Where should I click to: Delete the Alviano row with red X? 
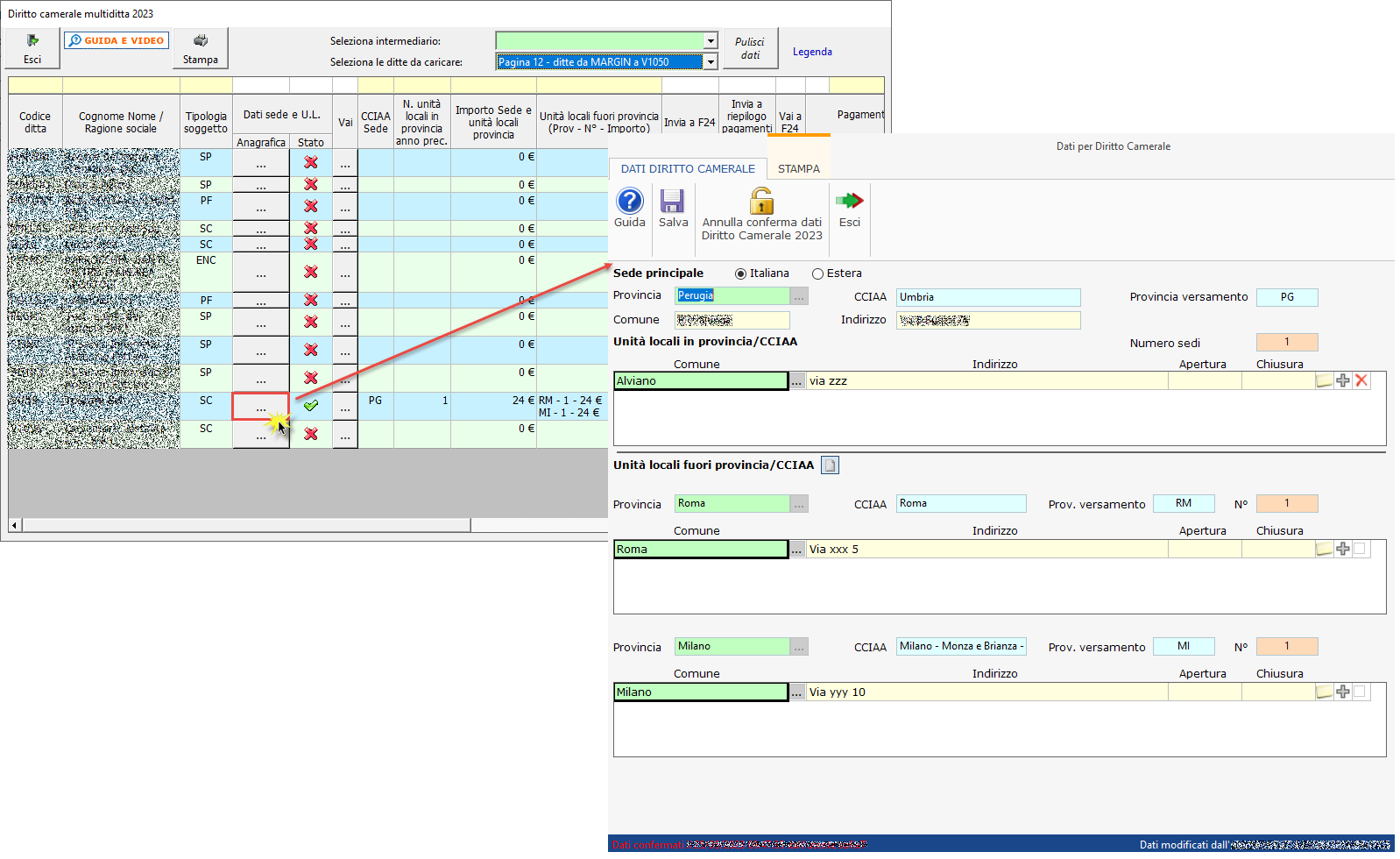pos(1361,380)
